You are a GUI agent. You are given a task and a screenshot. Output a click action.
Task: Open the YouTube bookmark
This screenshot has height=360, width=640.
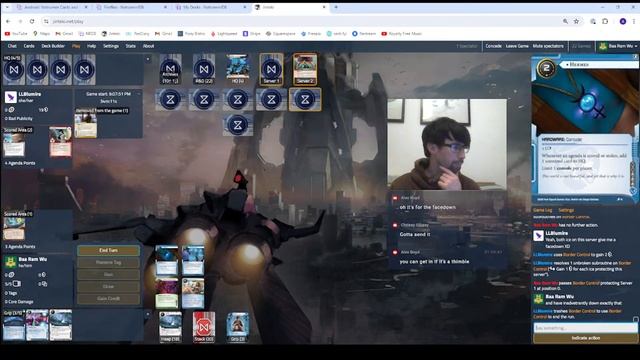click(x=16, y=34)
